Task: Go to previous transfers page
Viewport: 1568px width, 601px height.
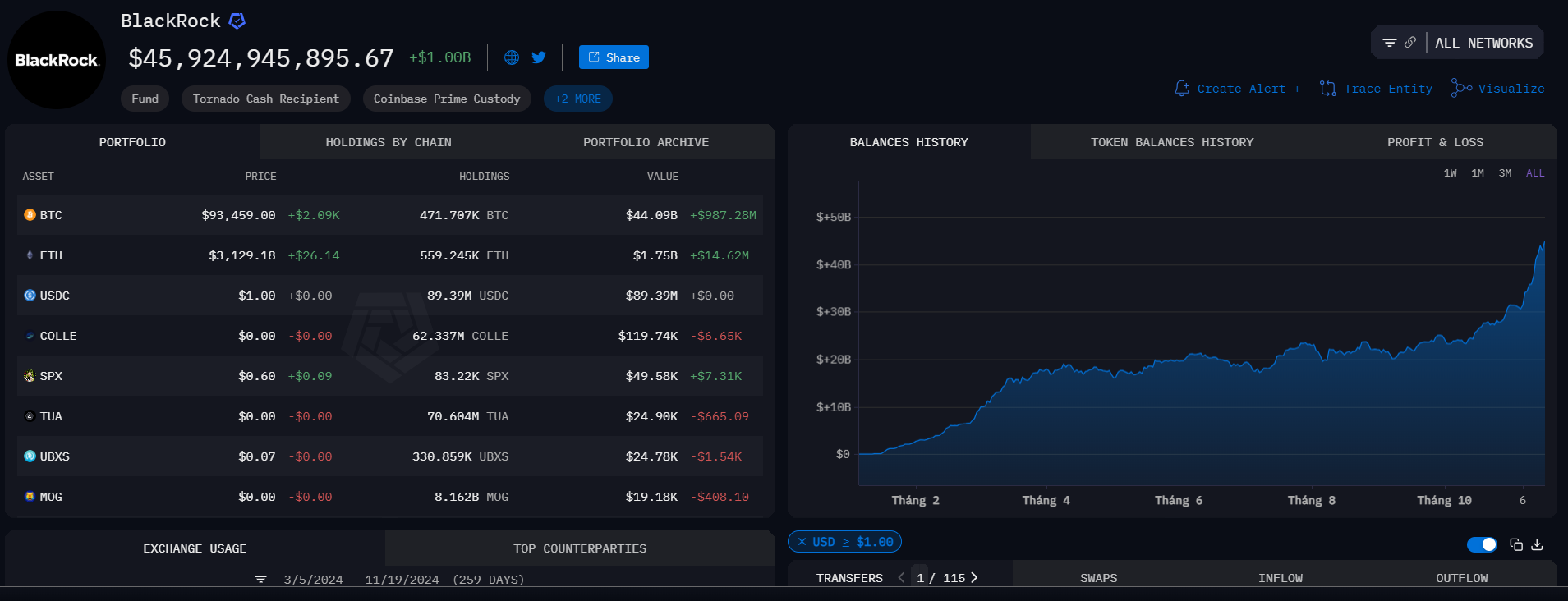Action: point(901,578)
